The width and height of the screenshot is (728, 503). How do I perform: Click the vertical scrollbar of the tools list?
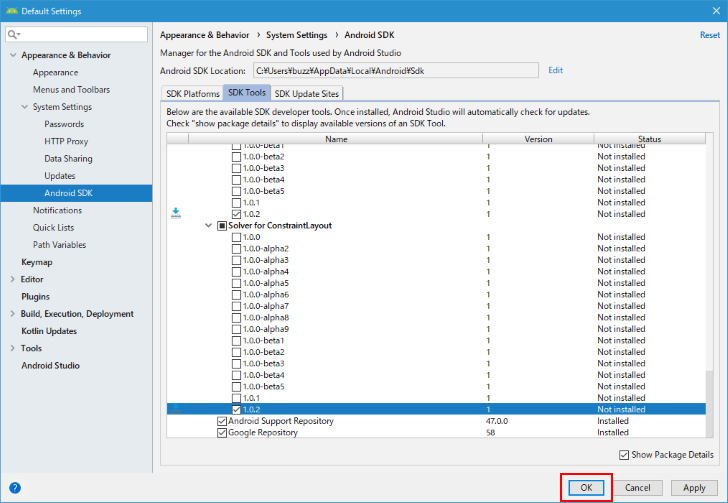click(x=709, y=403)
